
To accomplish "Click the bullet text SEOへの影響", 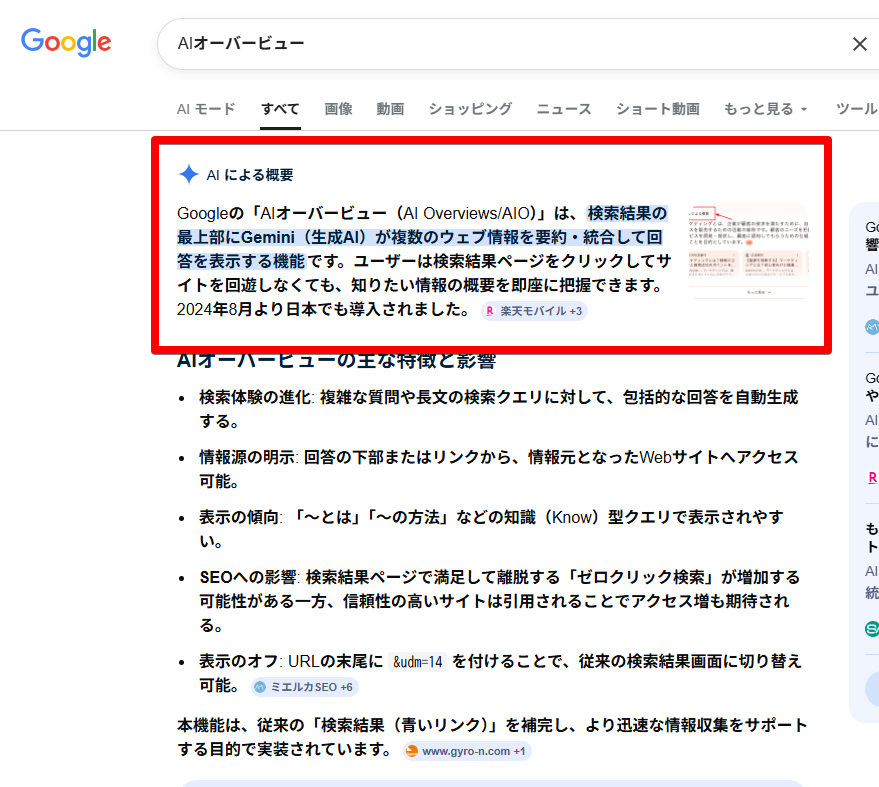I will [x=248, y=577].
